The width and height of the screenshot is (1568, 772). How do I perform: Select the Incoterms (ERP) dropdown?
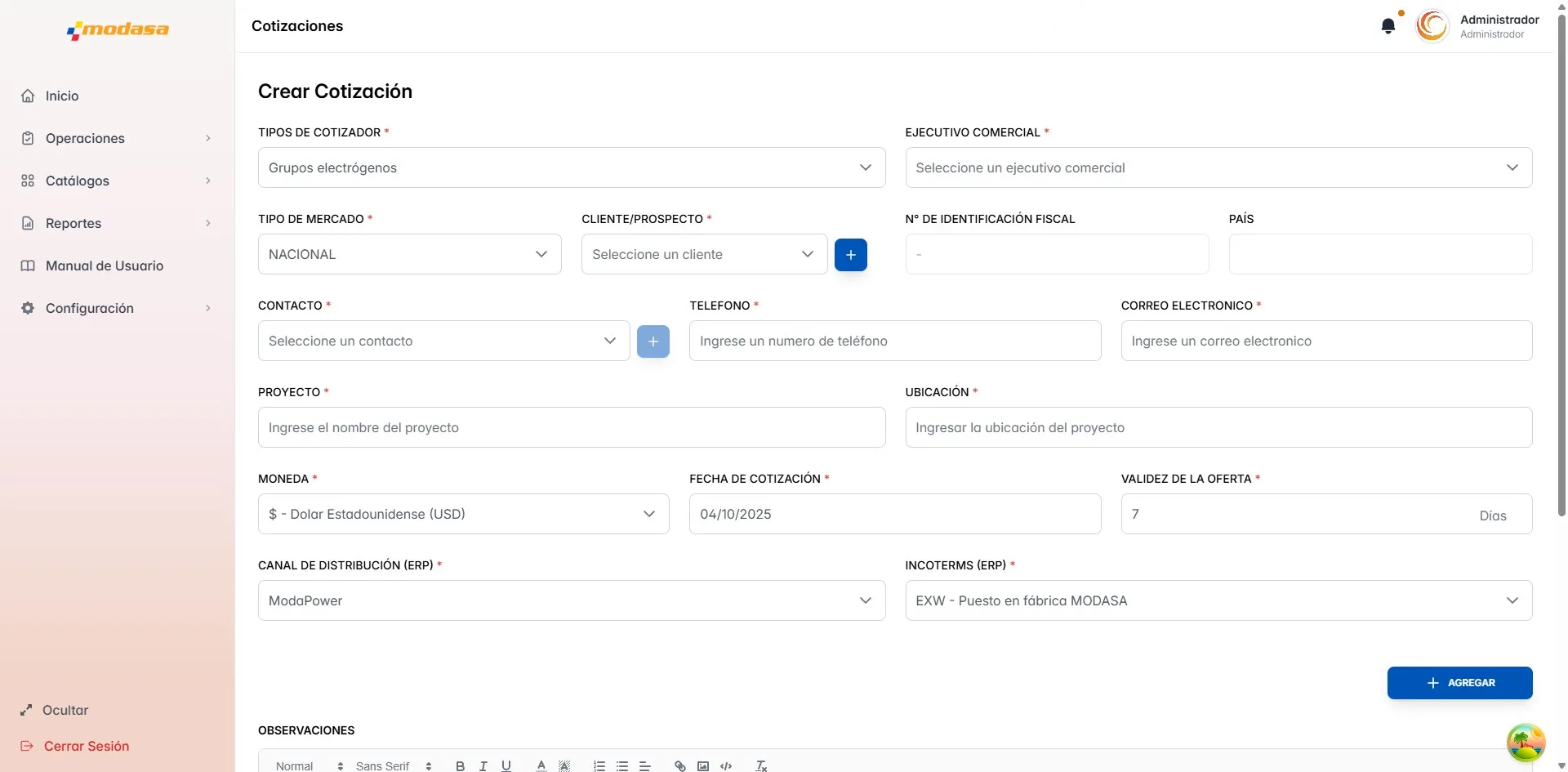(1218, 600)
